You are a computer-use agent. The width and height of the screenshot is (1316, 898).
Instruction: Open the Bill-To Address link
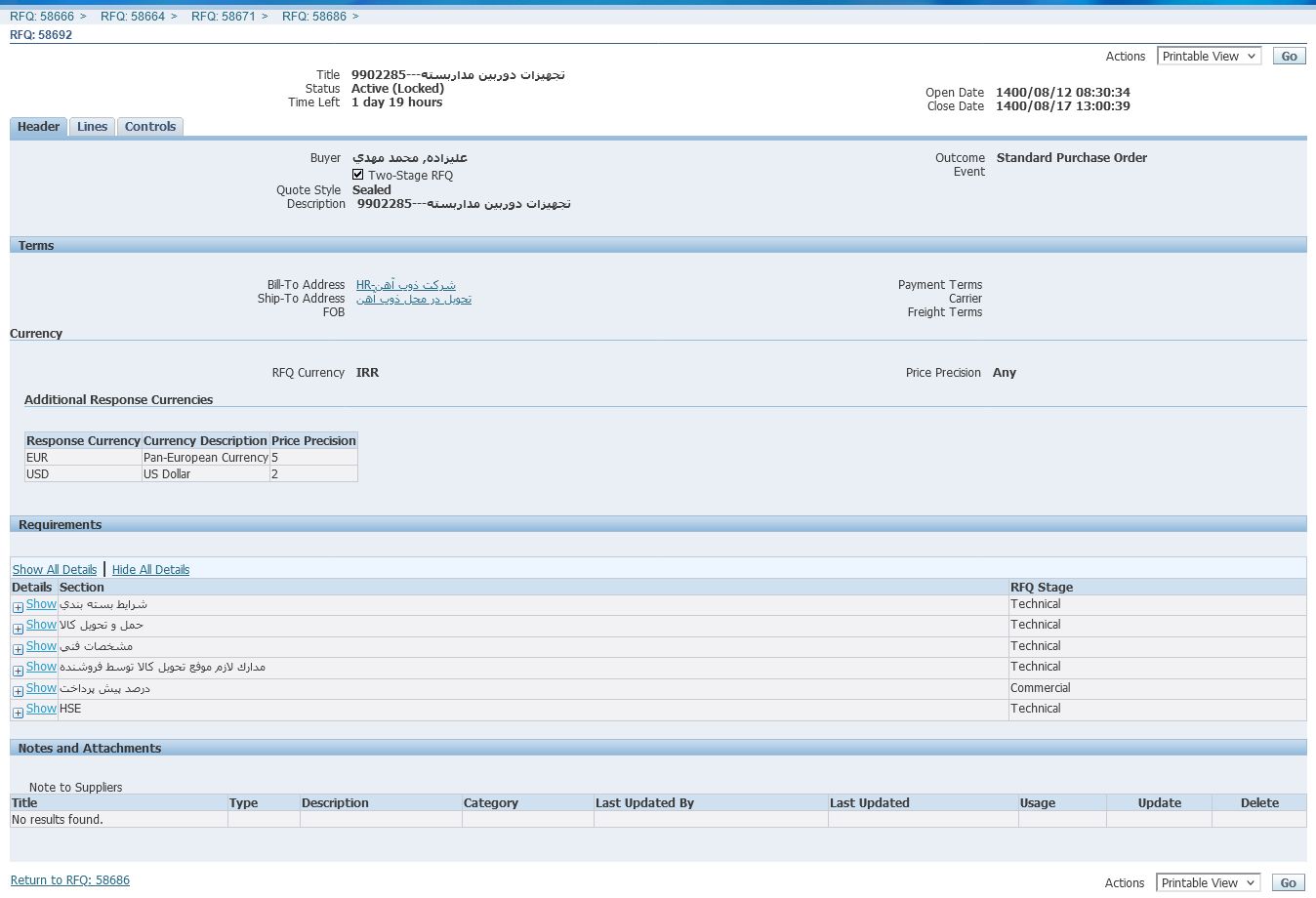406,285
